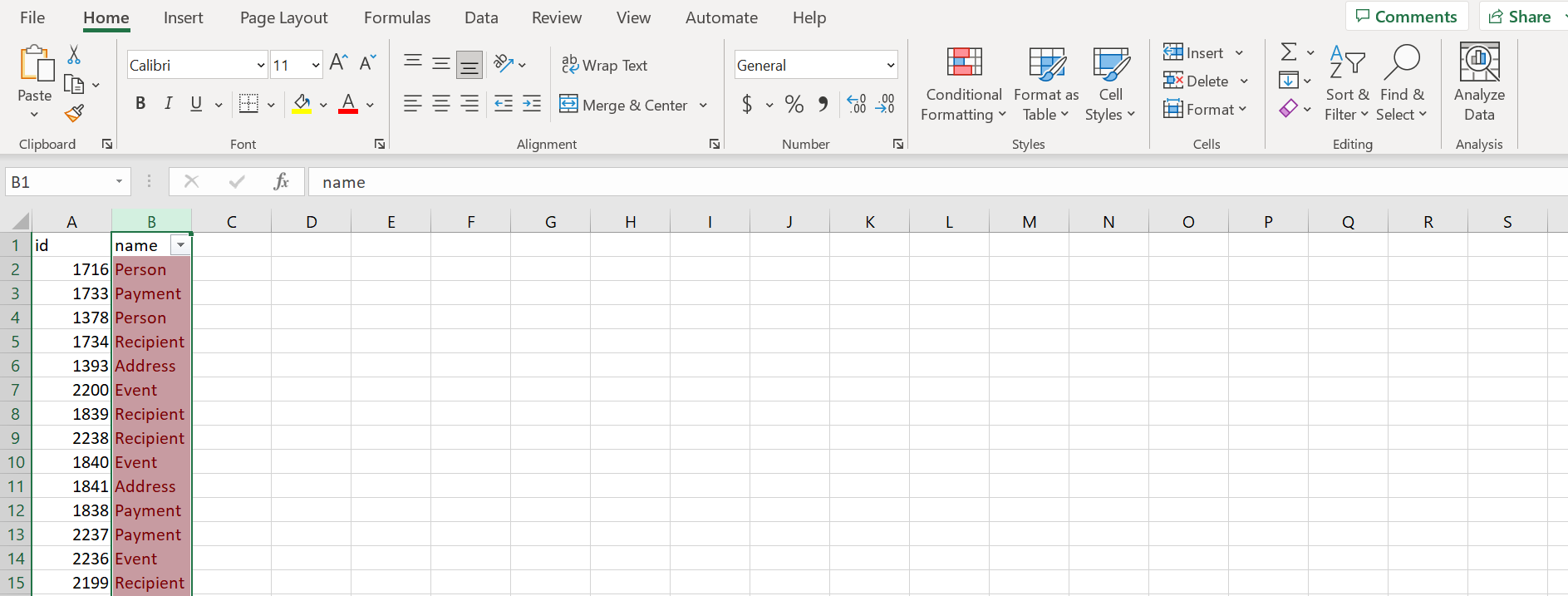Open the Comments pane button
The image size is (1568, 596).
click(1406, 17)
